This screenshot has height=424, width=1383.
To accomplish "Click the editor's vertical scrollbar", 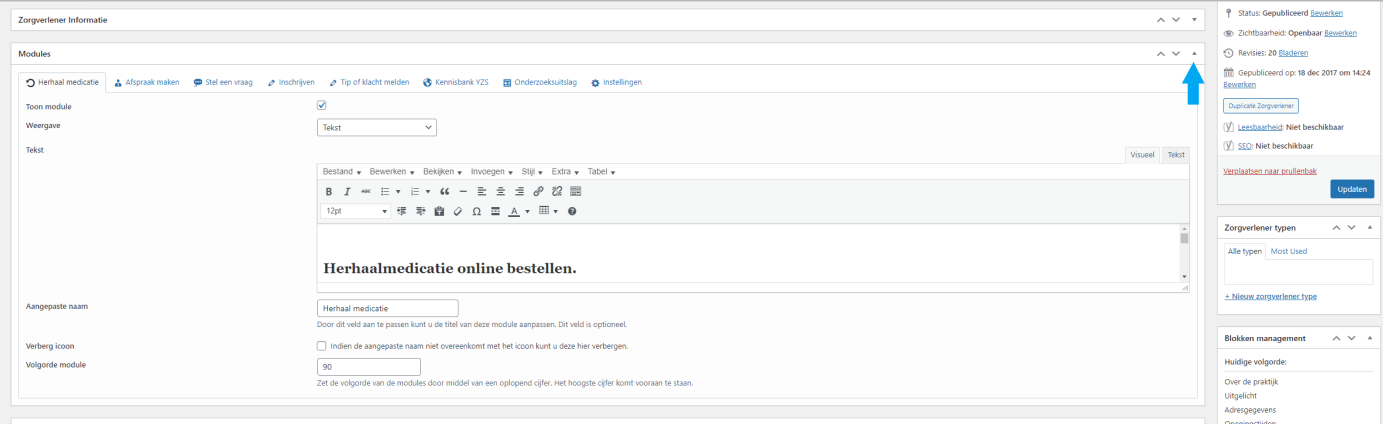I will coord(1184,254).
